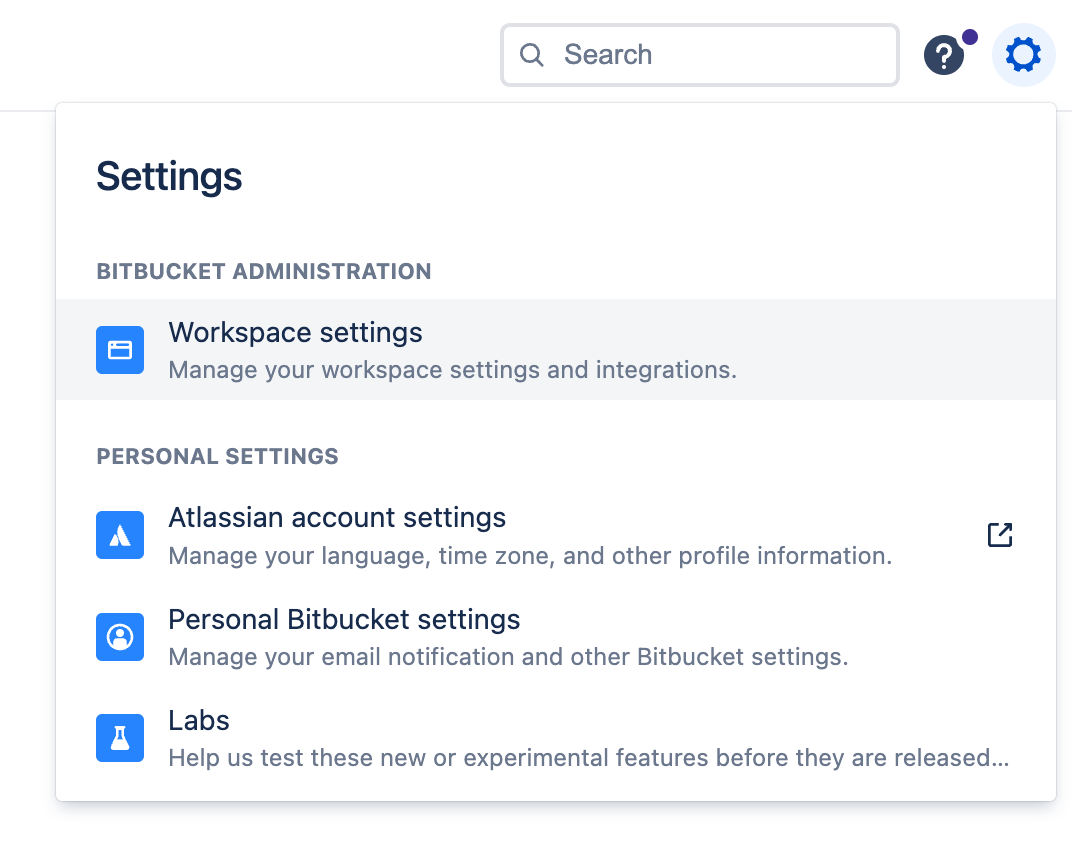Viewport: 1072px width, 848px height.
Task: Open Workspace settings
Action: tap(295, 332)
